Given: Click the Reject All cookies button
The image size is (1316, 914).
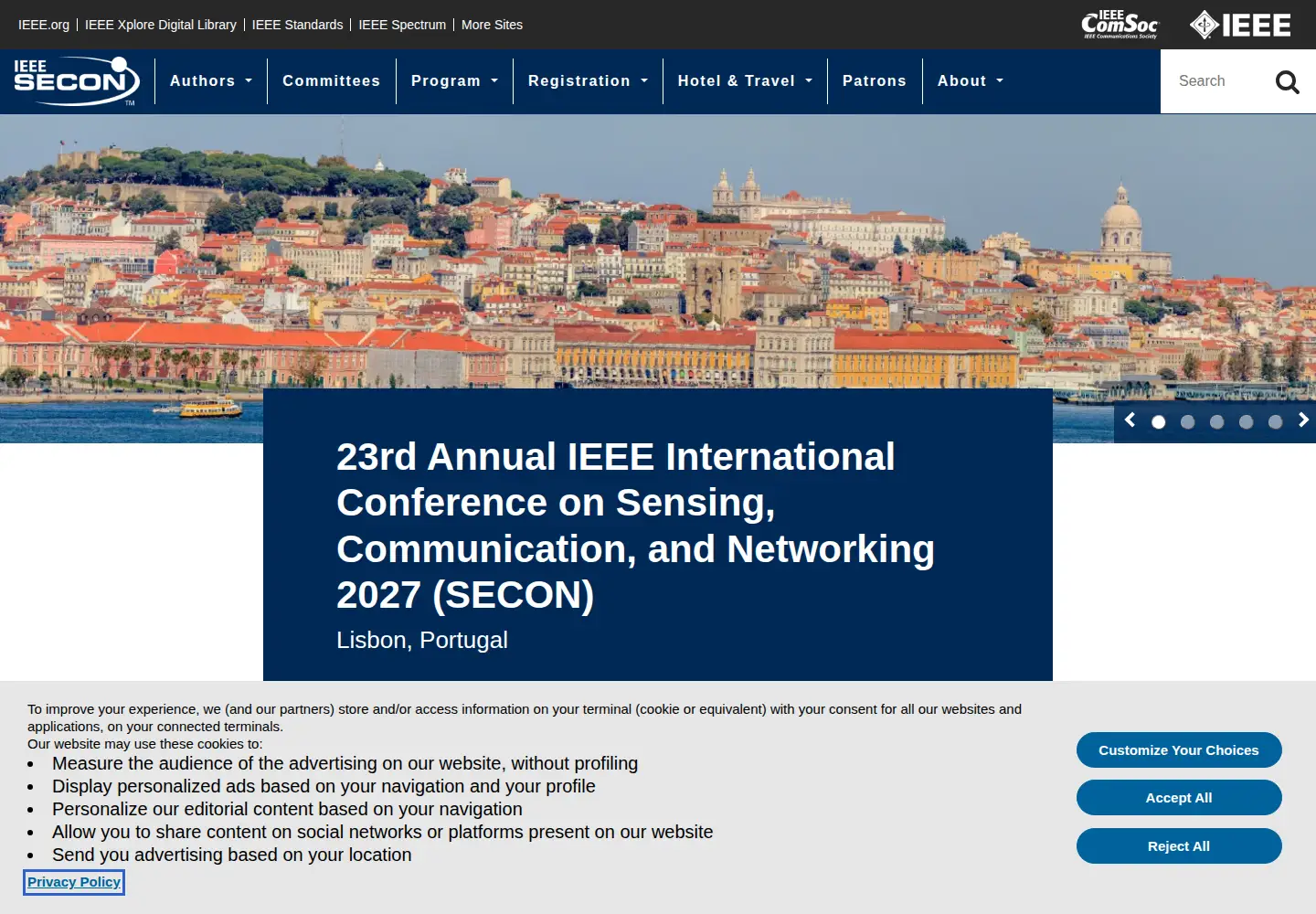Looking at the screenshot, I should tap(1179, 846).
